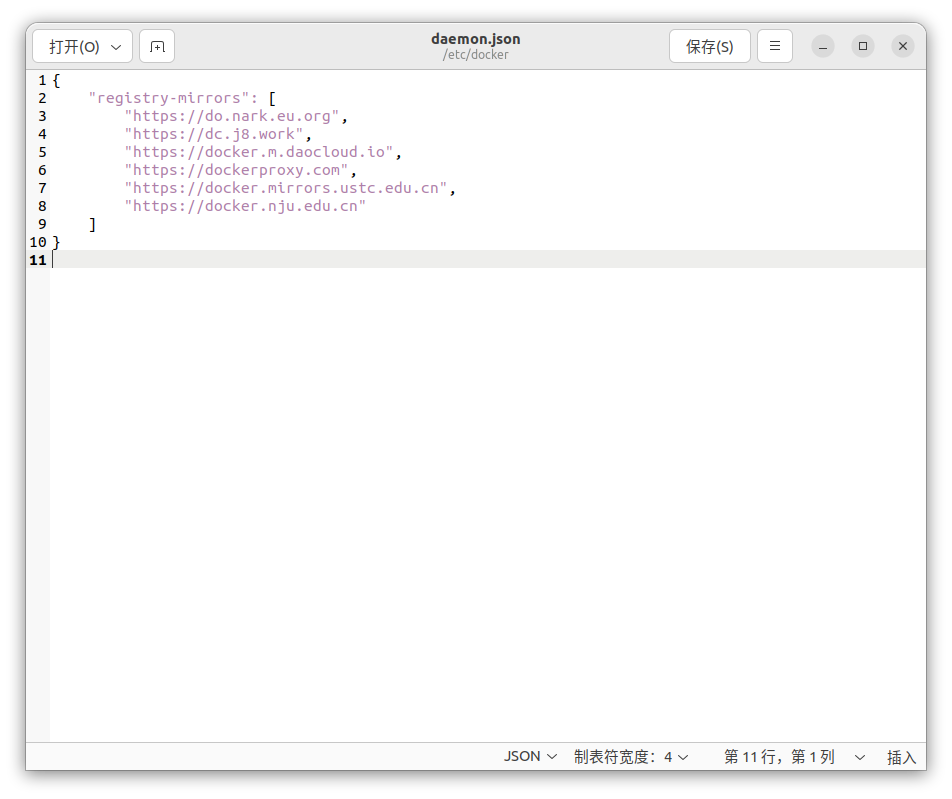Expand the 制表符宽度 tab width selector

(631, 757)
